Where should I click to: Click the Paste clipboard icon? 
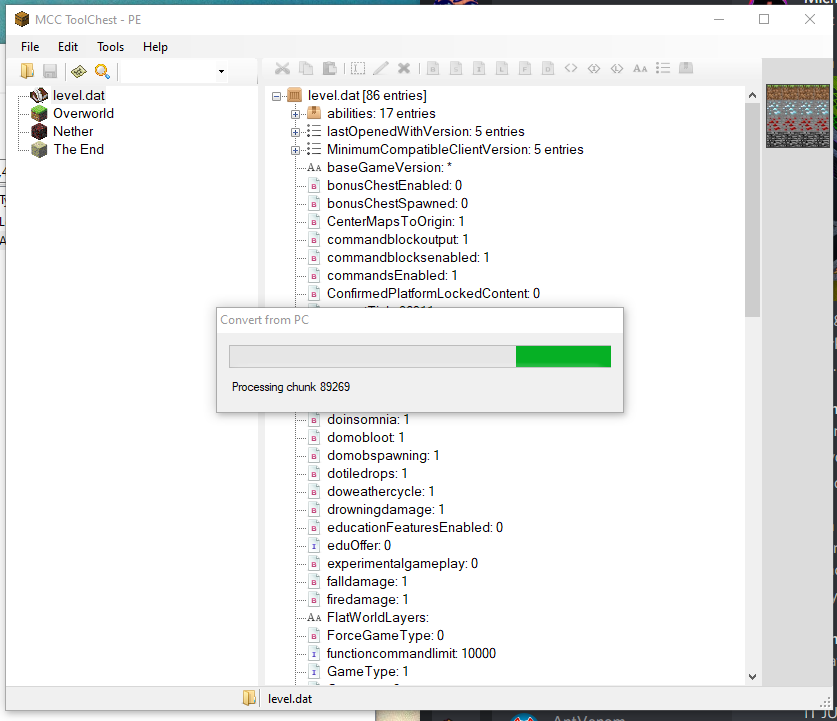329,68
